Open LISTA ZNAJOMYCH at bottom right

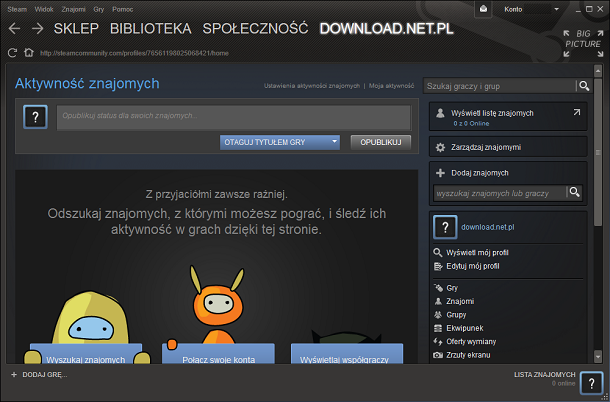coord(545,375)
